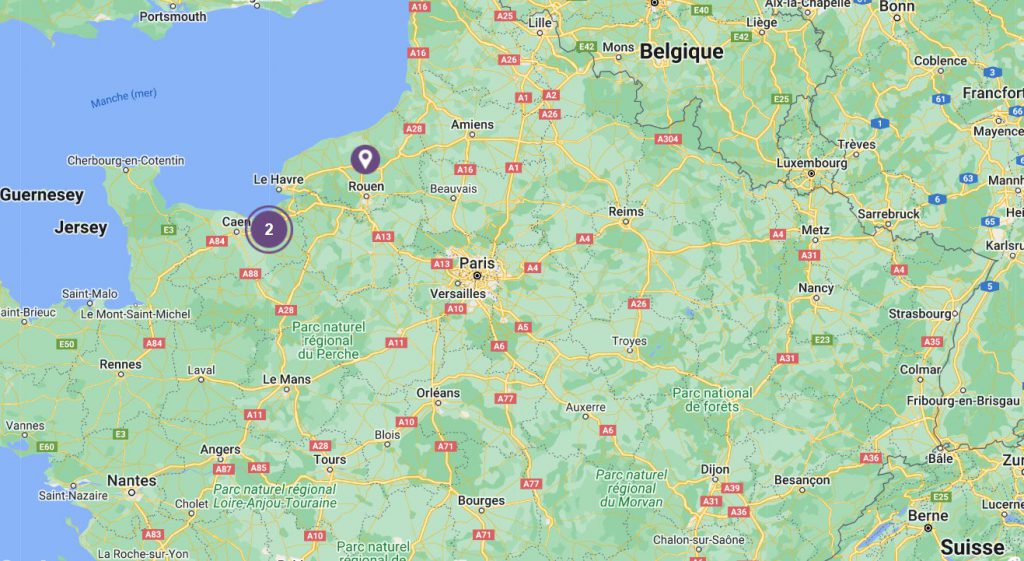The width and height of the screenshot is (1024, 561).
Task: Click the A28 shield north of Rouen
Action: pyautogui.click(x=414, y=129)
